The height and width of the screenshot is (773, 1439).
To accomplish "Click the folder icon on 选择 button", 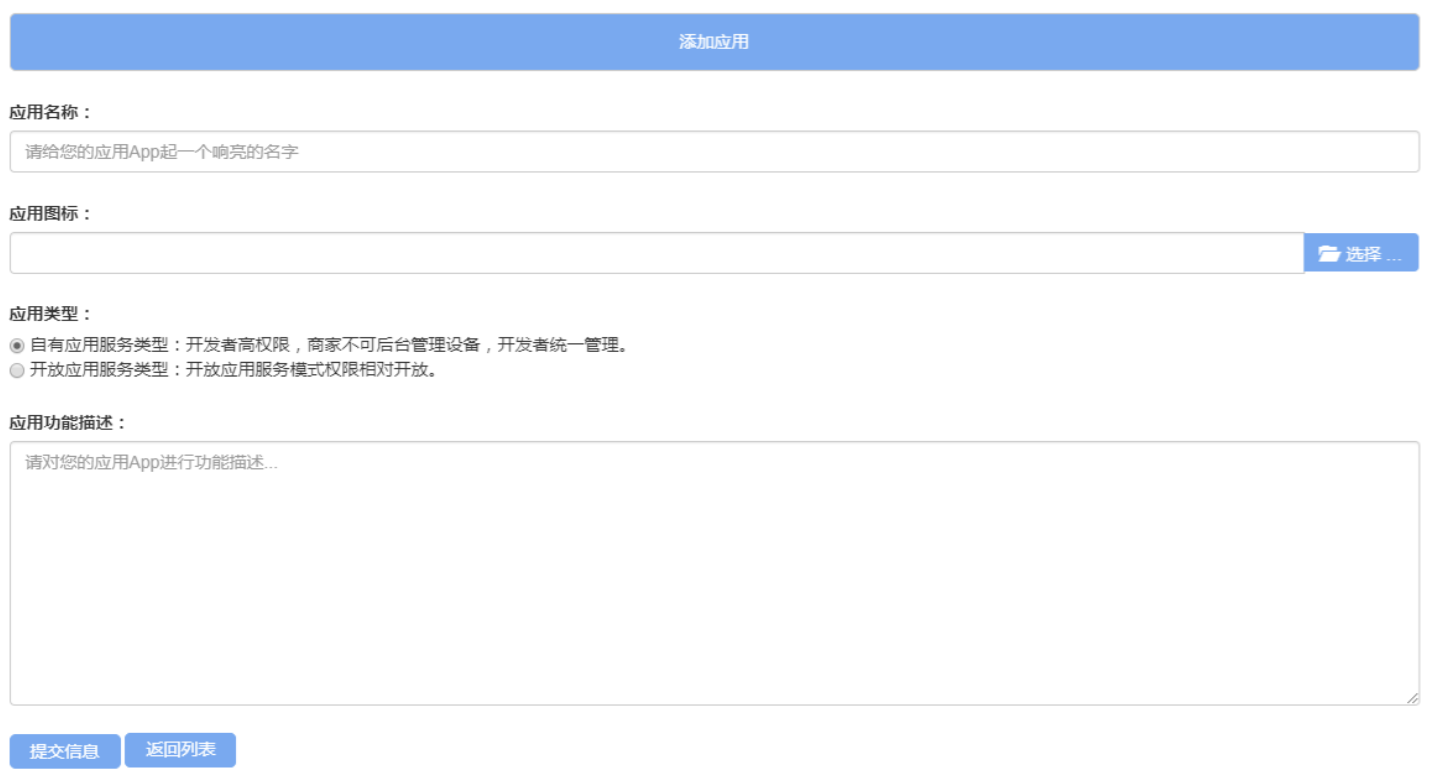I will [x=1329, y=254].
